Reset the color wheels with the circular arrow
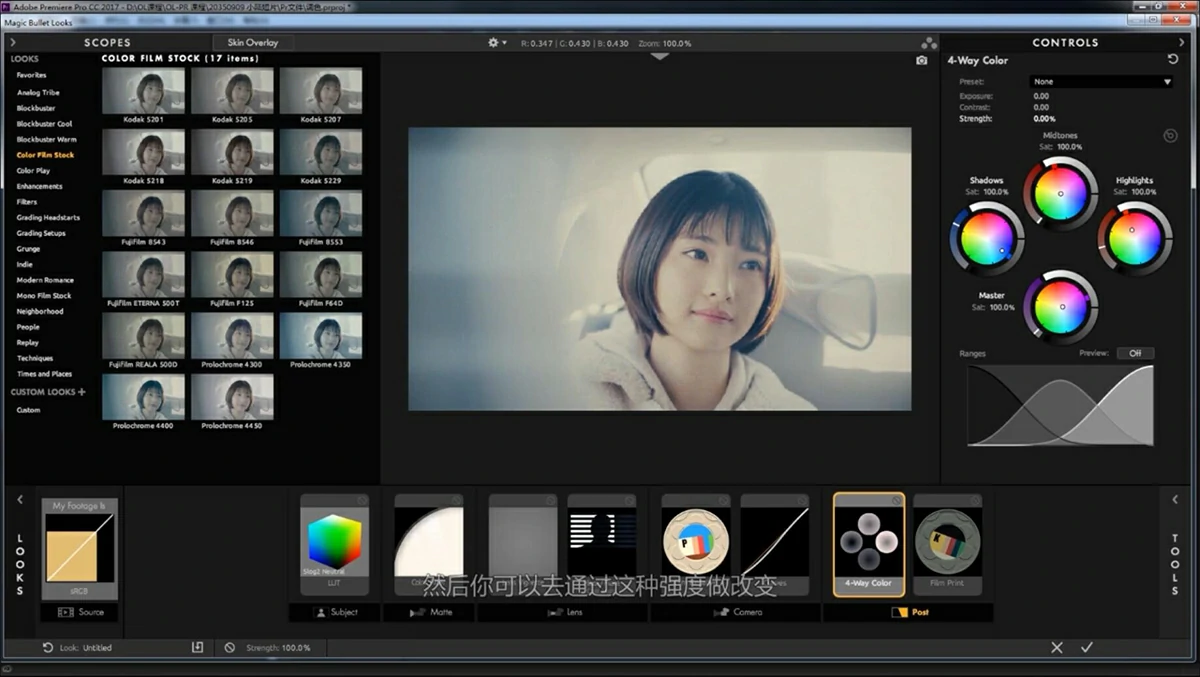Image resolution: width=1200 pixels, height=677 pixels. pos(1170,135)
